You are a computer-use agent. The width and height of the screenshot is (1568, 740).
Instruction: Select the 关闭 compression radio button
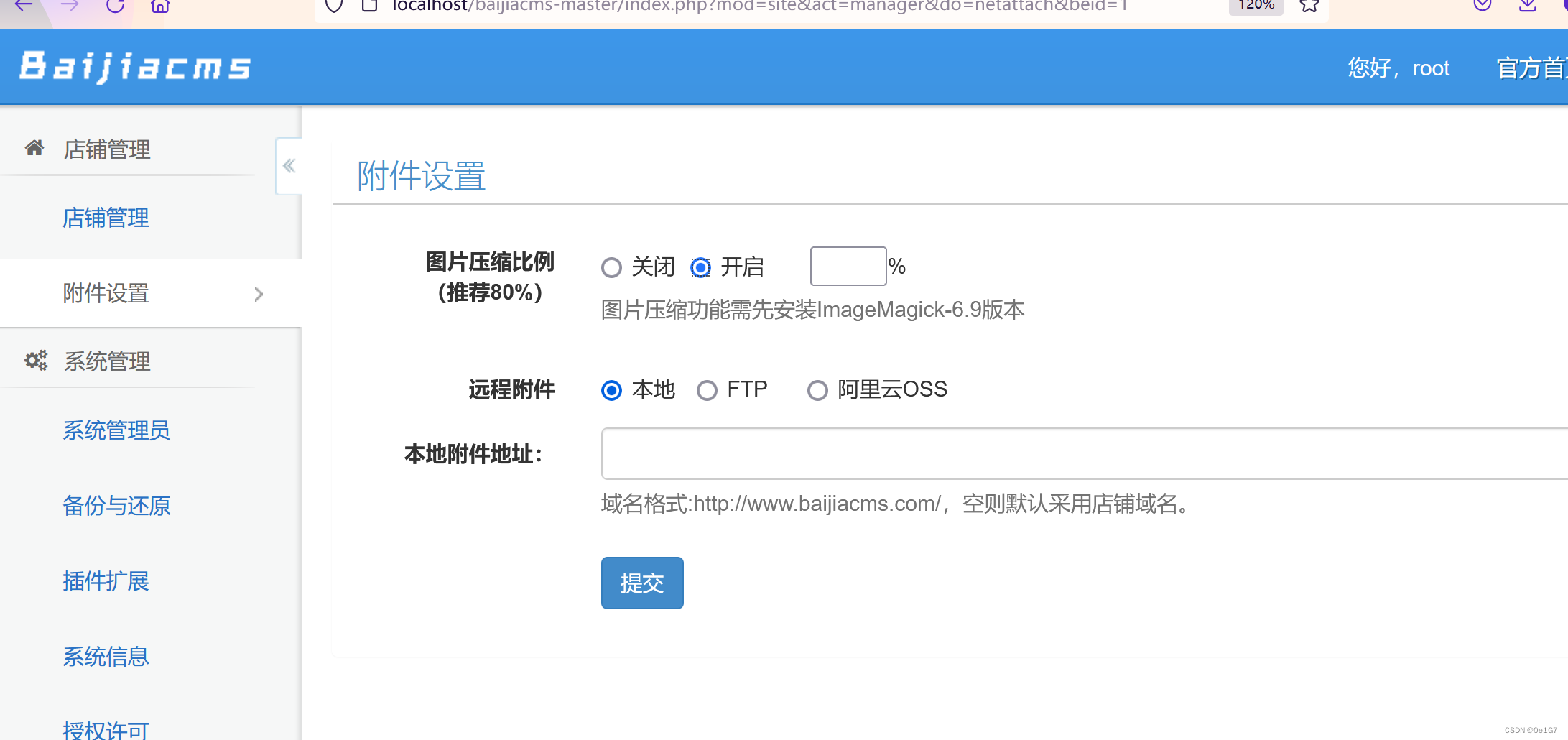click(611, 267)
